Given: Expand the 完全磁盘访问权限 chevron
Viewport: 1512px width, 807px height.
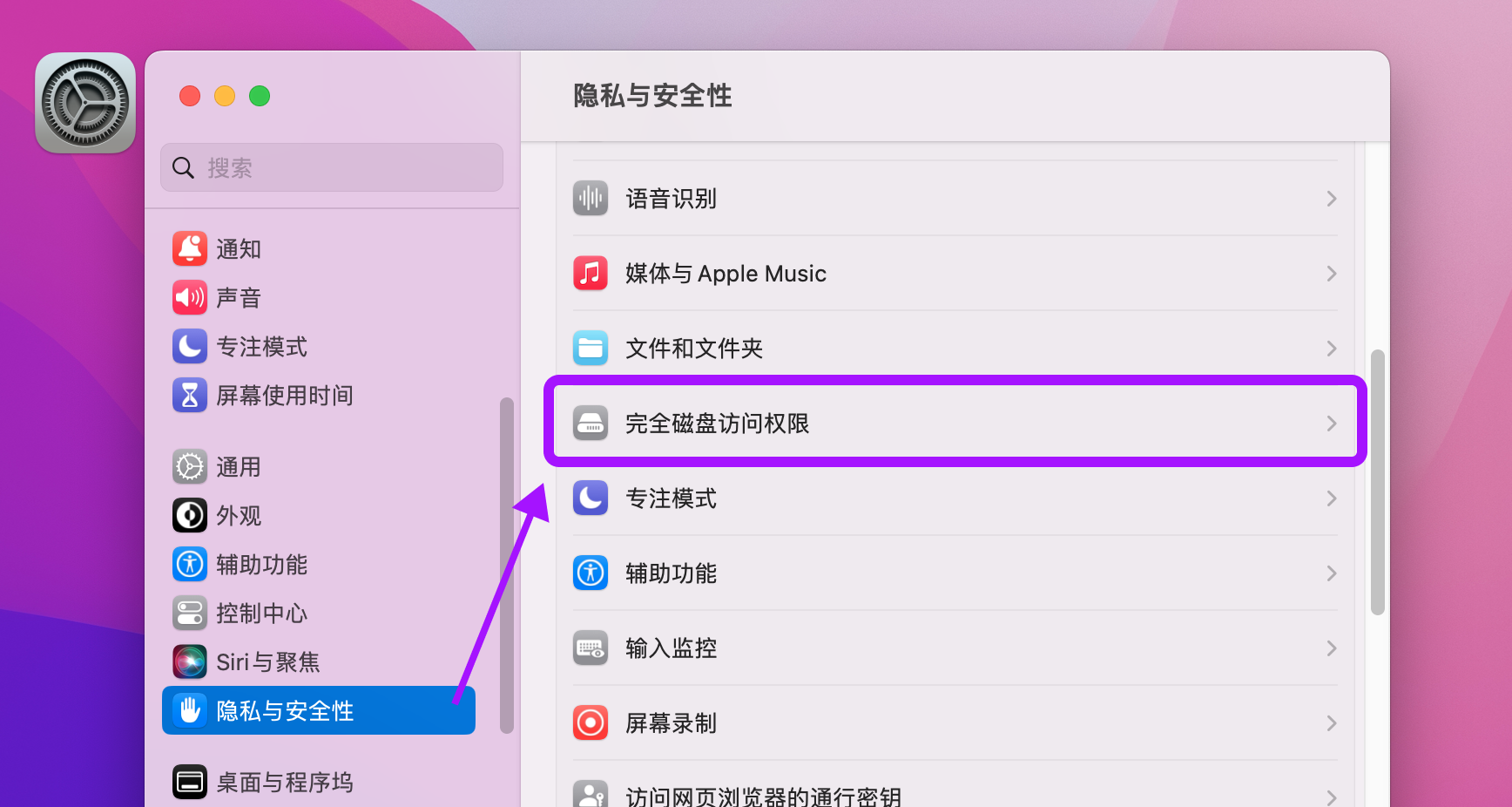Looking at the screenshot, I should (1332, 424).
